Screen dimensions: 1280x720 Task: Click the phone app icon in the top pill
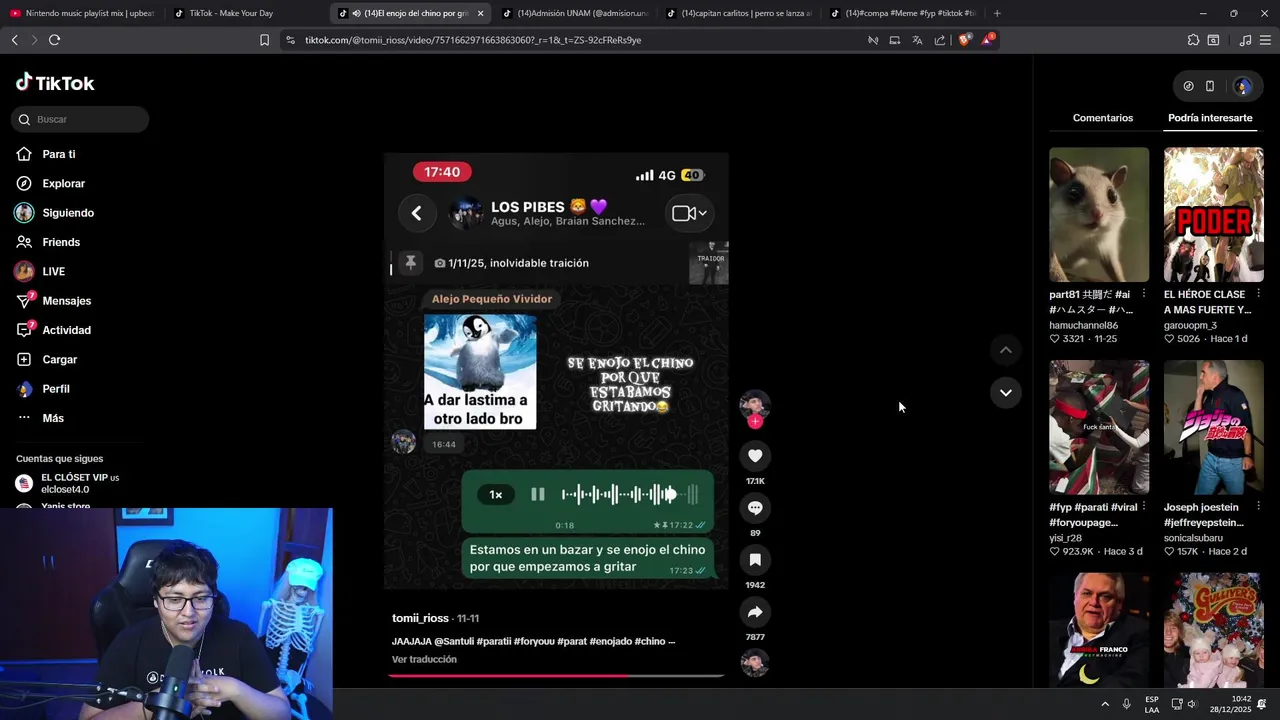coord(1210,86)
